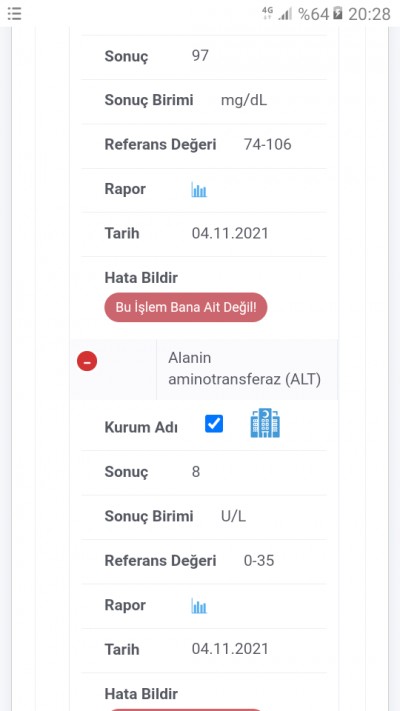The height and width of the screenshot is (711, 400).
Task: Select the ALT result value 8
Action: pos(196,472)
